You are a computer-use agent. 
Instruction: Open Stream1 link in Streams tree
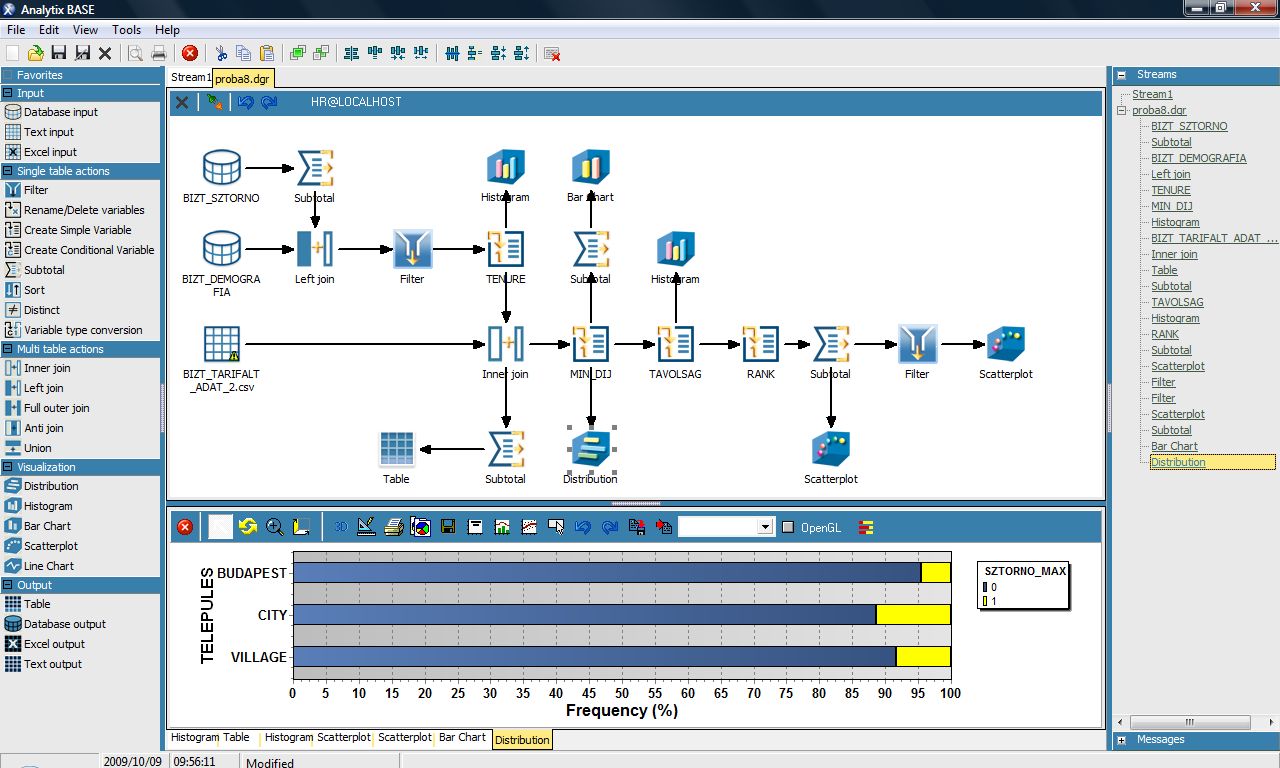[x=1152, y=94]
